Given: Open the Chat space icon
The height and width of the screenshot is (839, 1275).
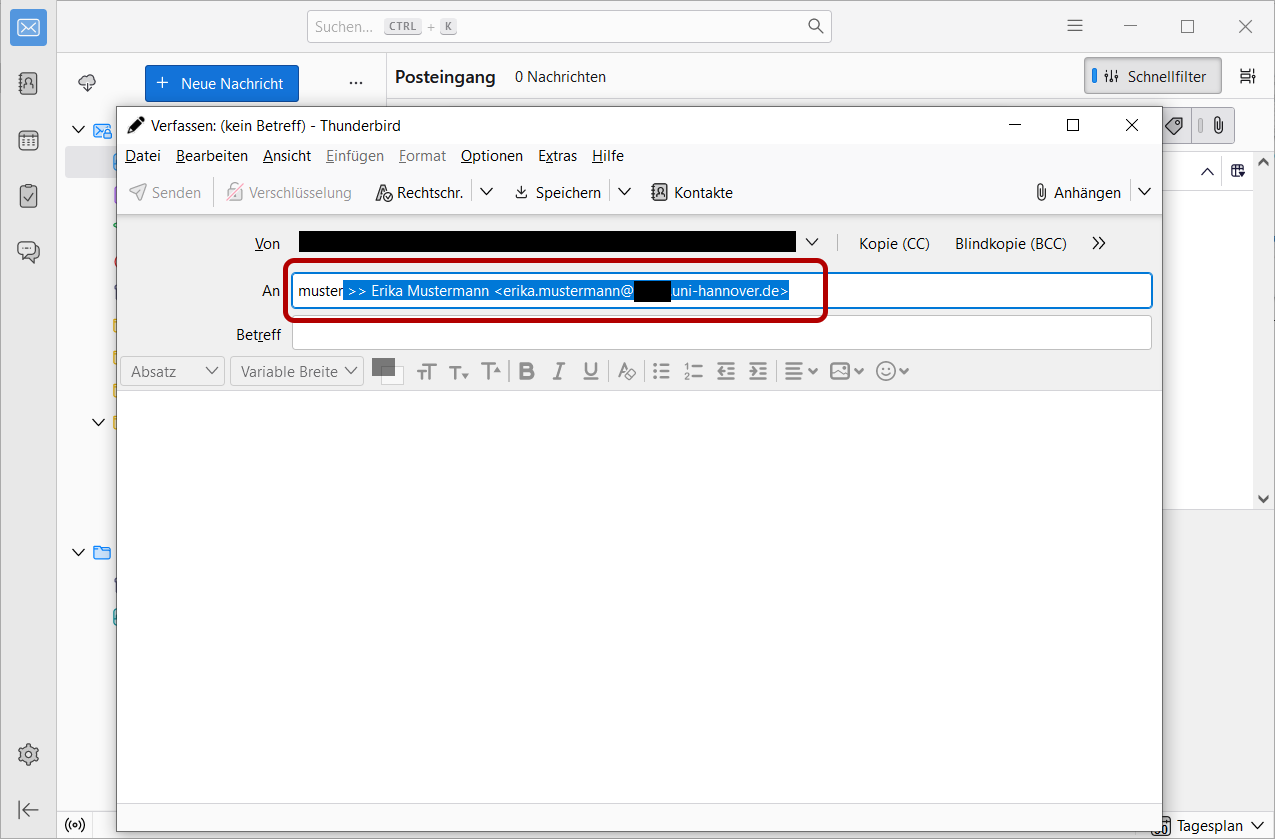Looking at the screenshot, I should (x=28, y=252).
